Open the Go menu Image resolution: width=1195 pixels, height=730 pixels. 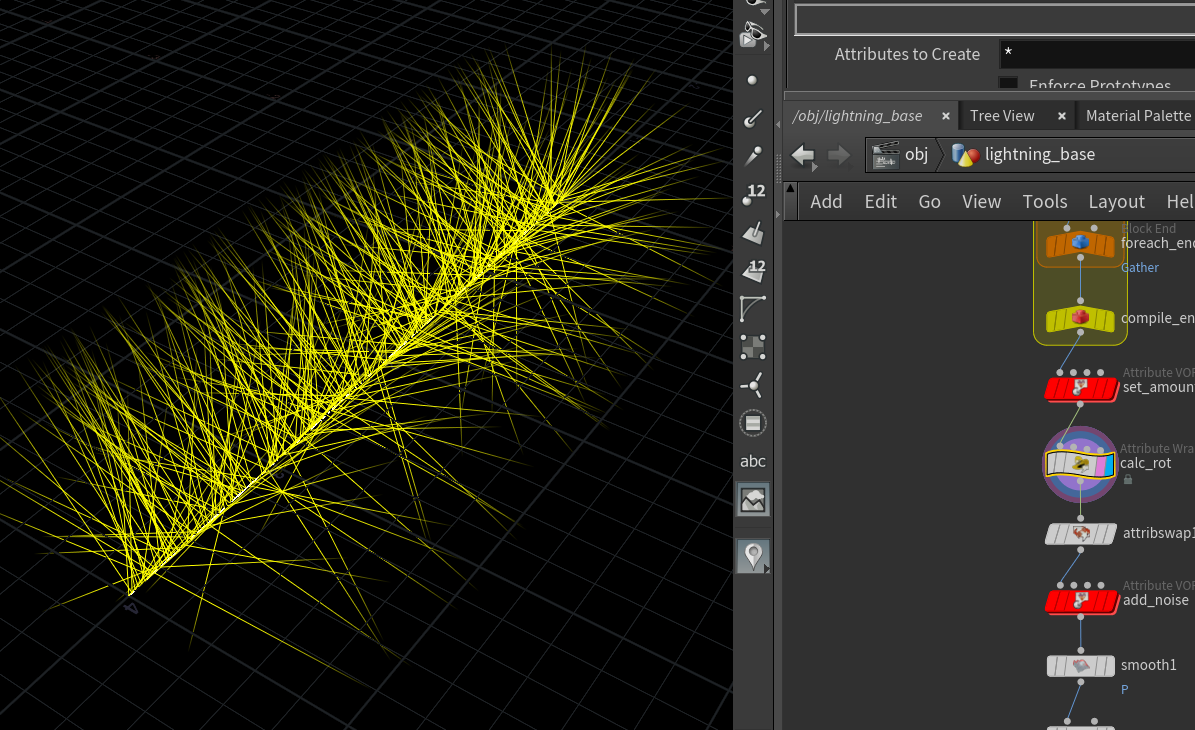tap(929, 201)
